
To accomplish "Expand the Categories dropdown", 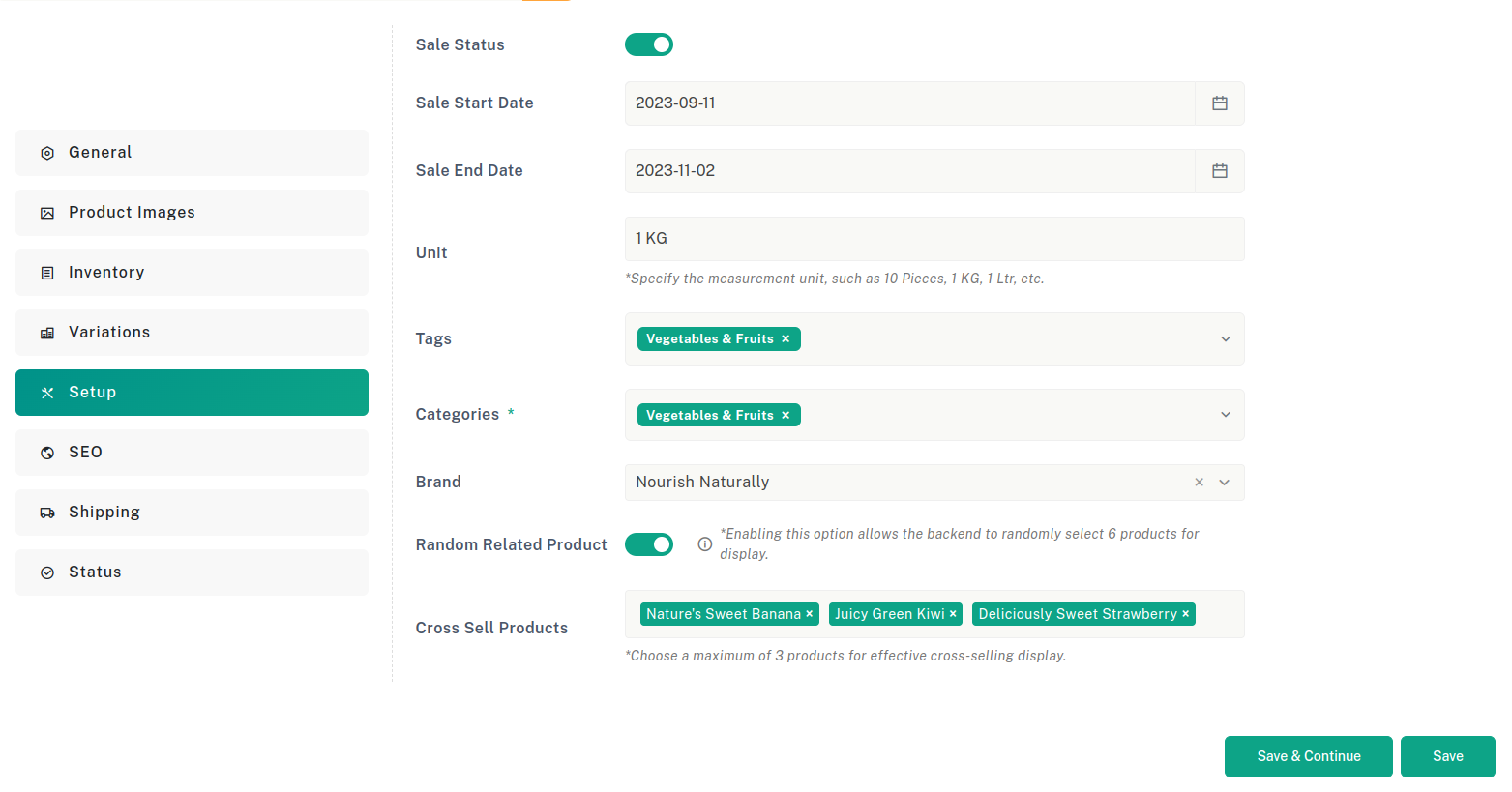I will pyautogui.click(x=1226, y=415).
